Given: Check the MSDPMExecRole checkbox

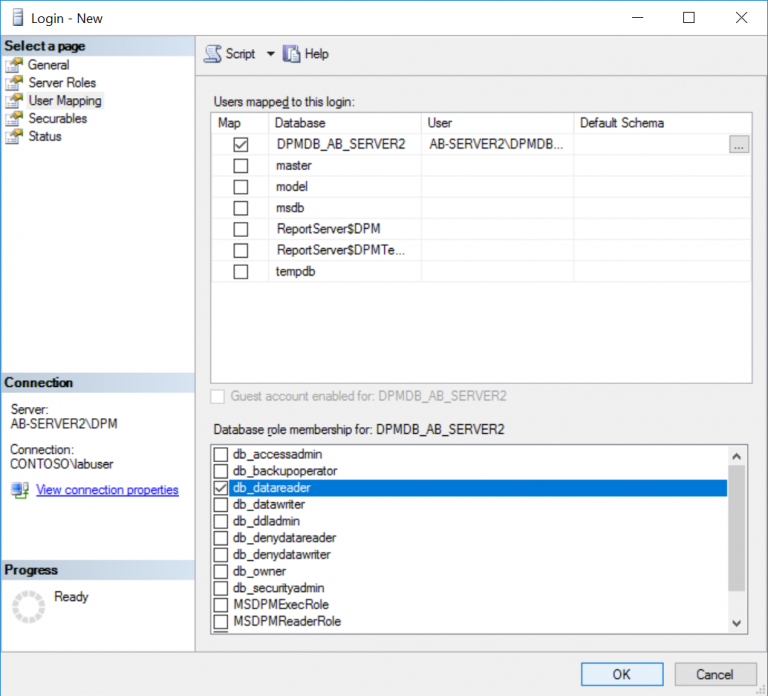Looking at the screenshot, I should pyautogui.click(x=221, y=604).
